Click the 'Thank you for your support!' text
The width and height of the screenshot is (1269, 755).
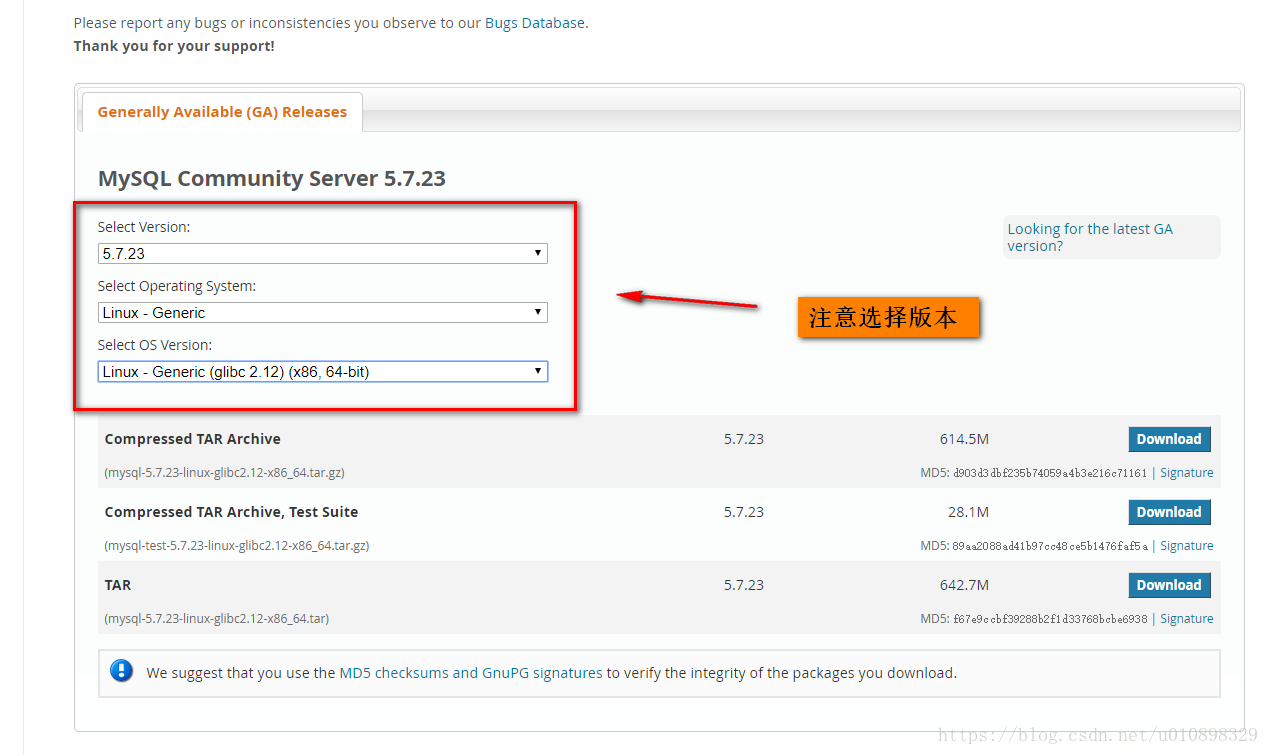(174, 46)
